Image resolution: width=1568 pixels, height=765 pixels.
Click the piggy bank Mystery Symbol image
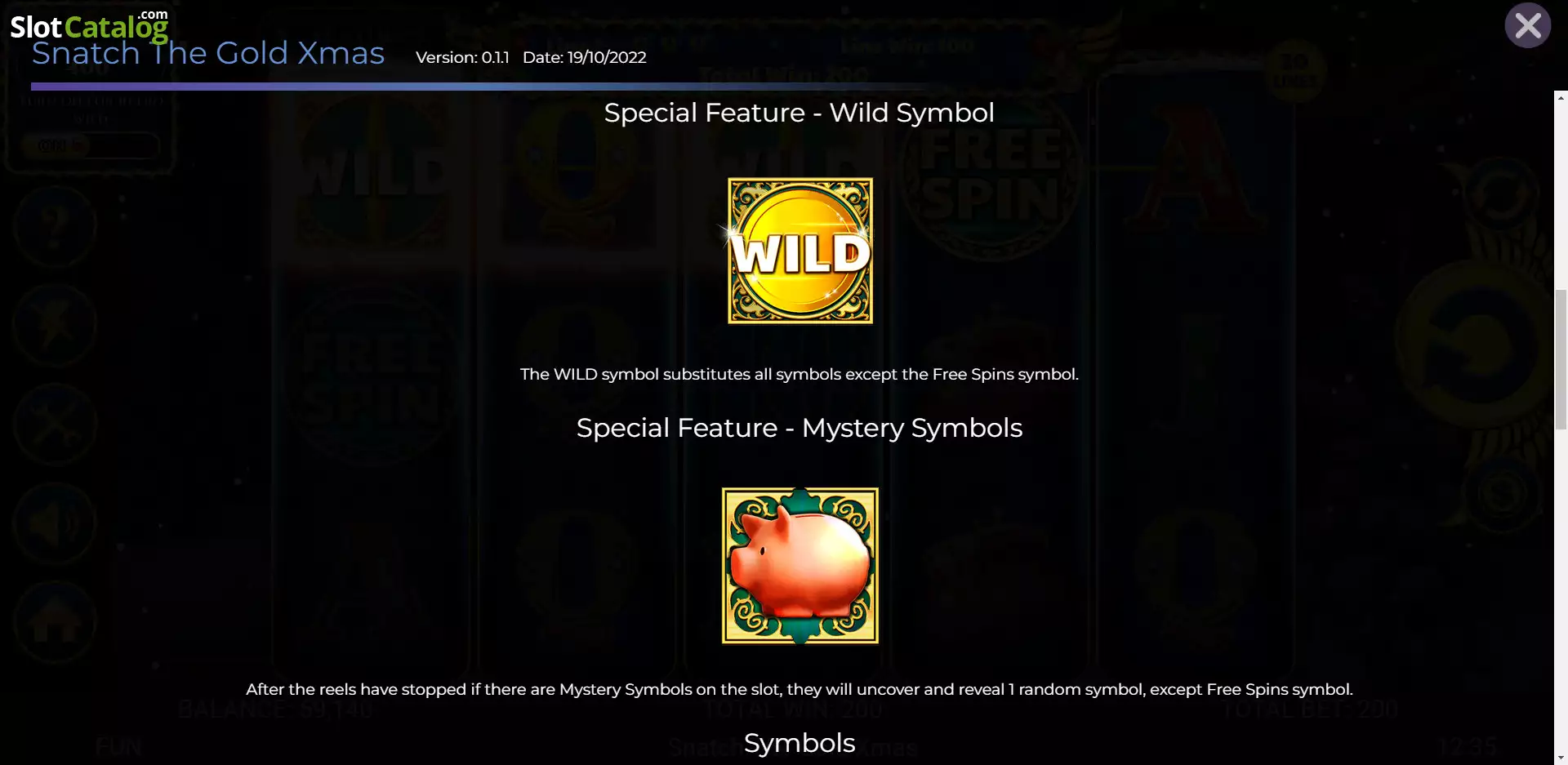[x=800, y=566]
